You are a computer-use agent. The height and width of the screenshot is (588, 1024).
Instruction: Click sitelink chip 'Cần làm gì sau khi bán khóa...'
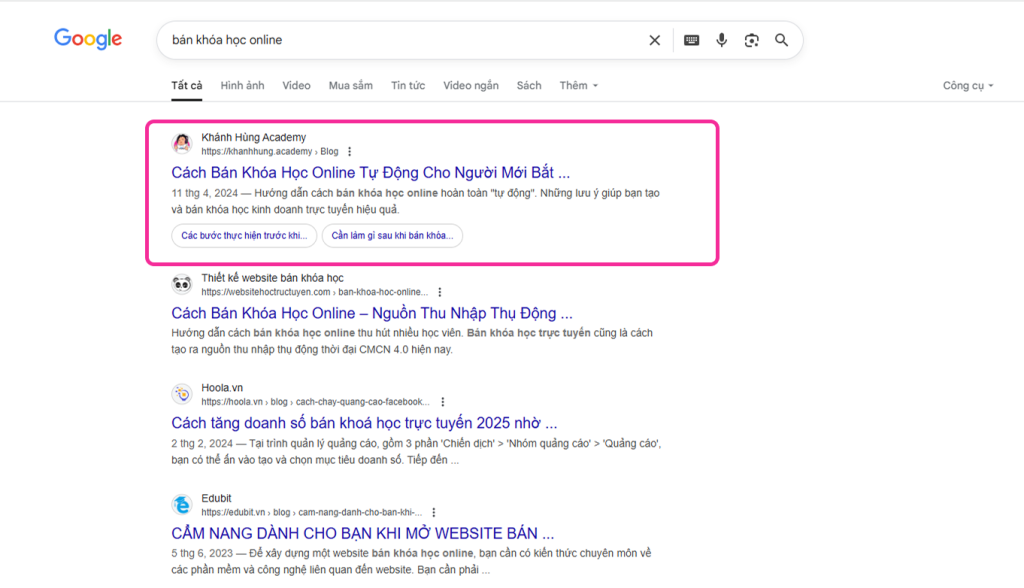(x=392, y=235)
